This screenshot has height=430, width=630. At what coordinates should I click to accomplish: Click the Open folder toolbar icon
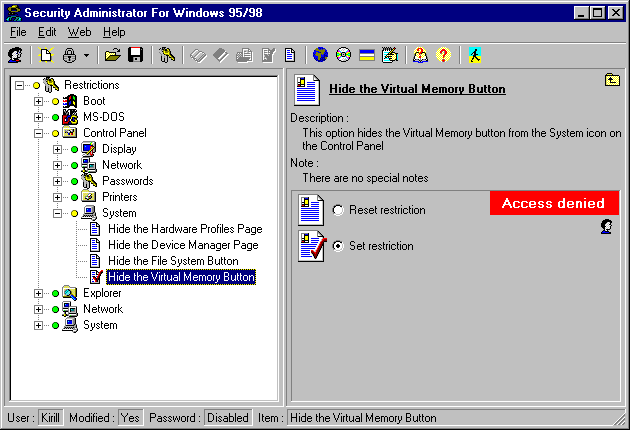click(113, 56)
